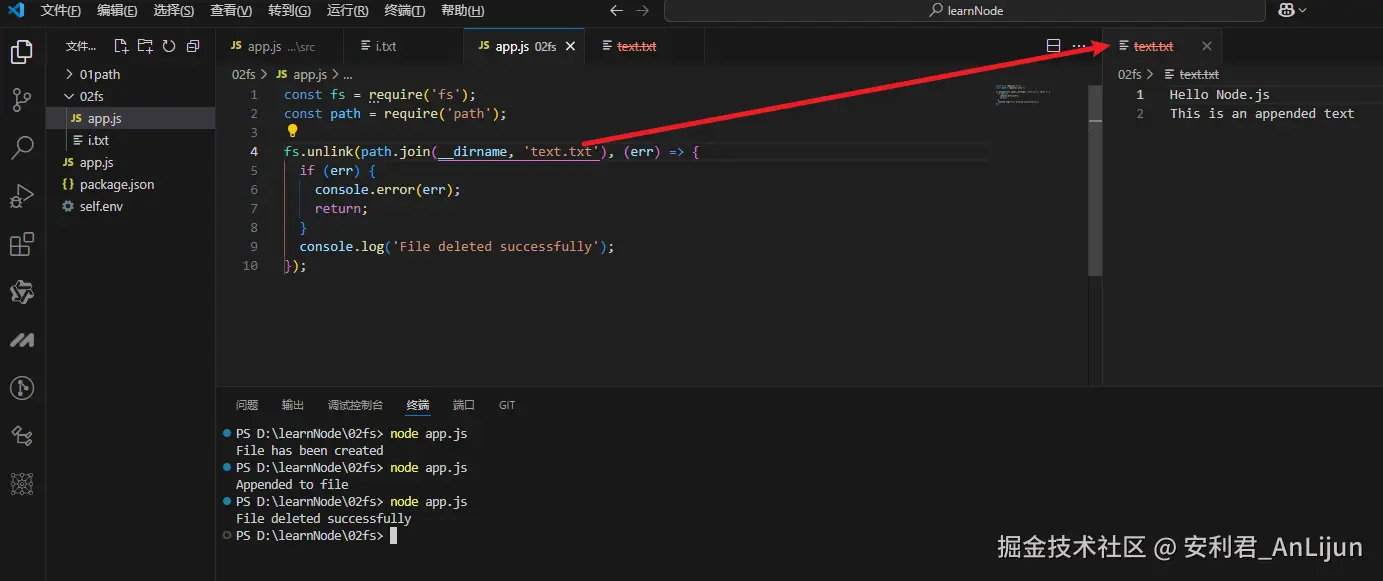Viewport: 1383px width, 581px height.
Task: Open the M-shaped extension icon in activity bar
Action: (x=22, y=340)
